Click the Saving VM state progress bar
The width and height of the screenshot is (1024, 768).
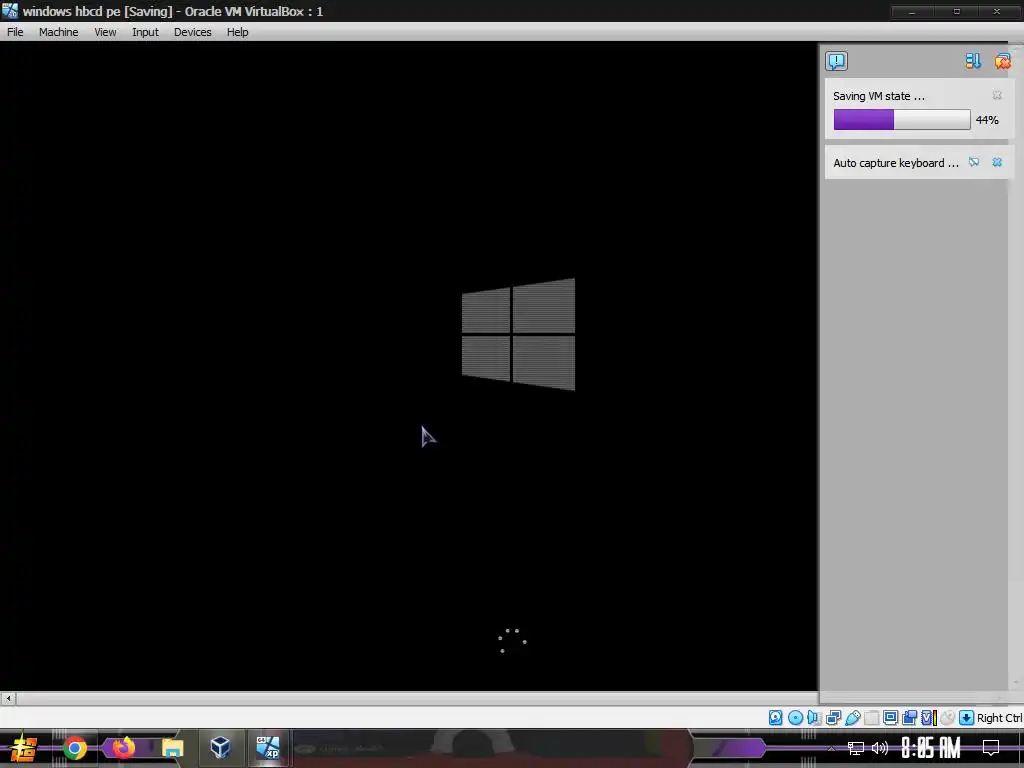click(x=902, y=120)
